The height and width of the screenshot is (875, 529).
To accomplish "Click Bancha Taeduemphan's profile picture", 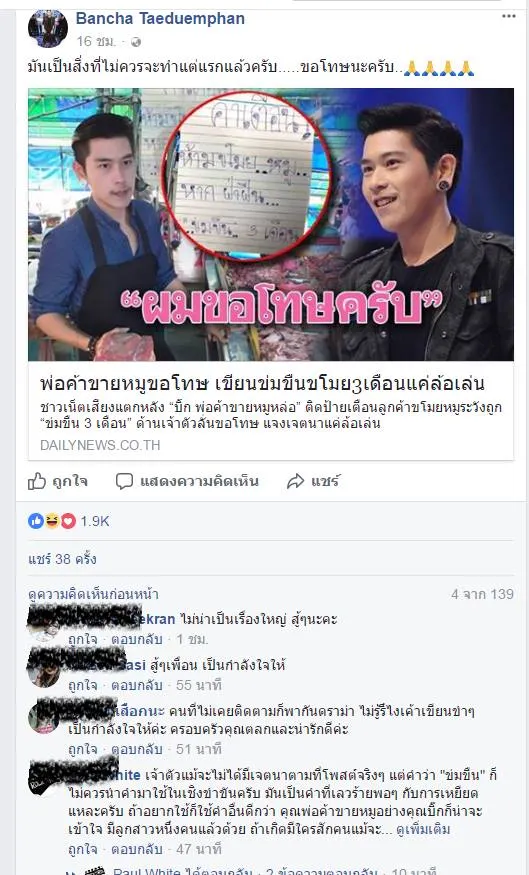I will (x=47, y=28).
